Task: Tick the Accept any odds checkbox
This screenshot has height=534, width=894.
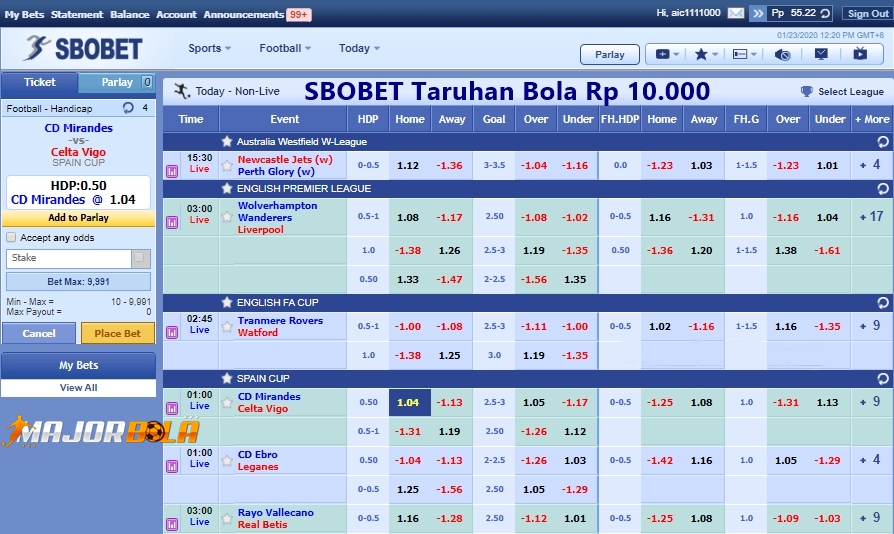Action: pos(12,237)
